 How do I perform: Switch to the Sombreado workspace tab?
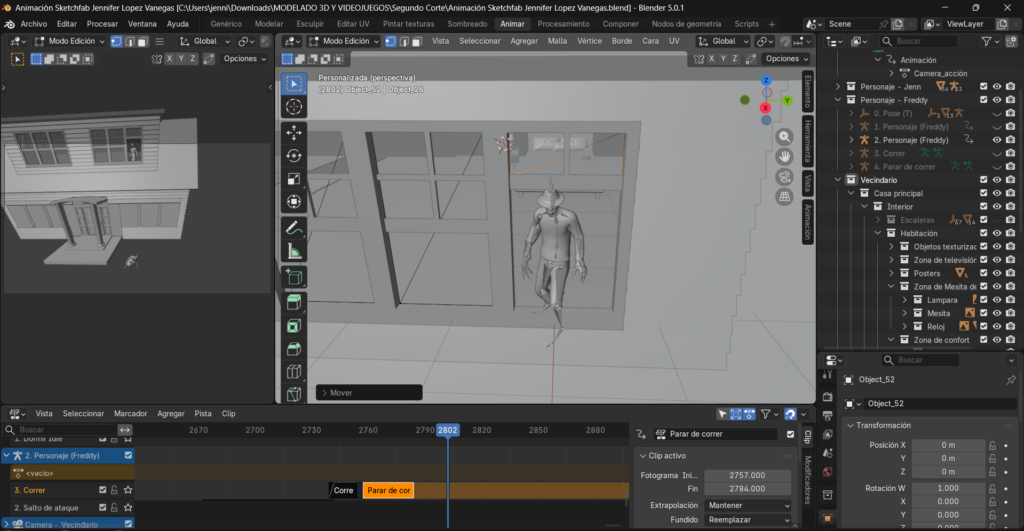pos(467,24)
